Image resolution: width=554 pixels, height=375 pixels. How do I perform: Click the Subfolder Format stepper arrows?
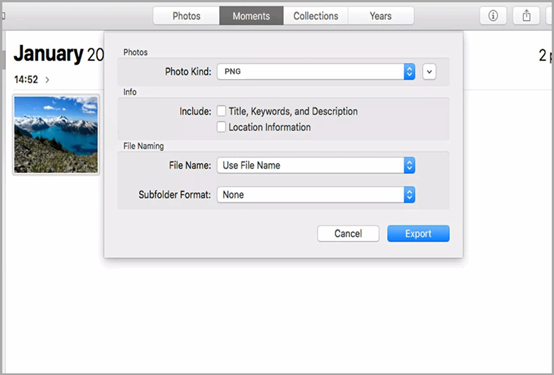pyautogui.click(x=409, y=195)
